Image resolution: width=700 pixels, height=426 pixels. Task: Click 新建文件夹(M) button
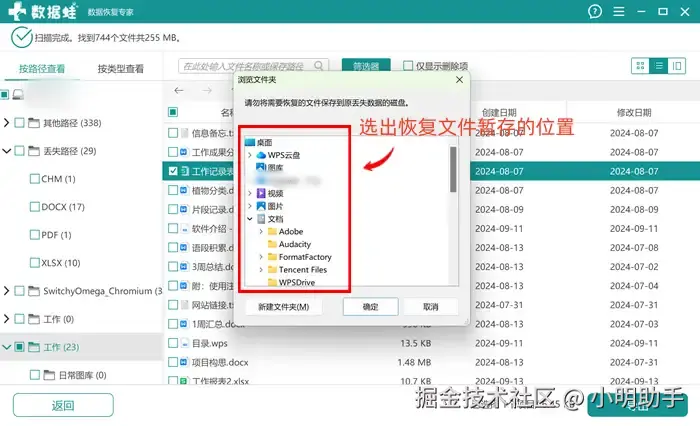pos(283,307)
